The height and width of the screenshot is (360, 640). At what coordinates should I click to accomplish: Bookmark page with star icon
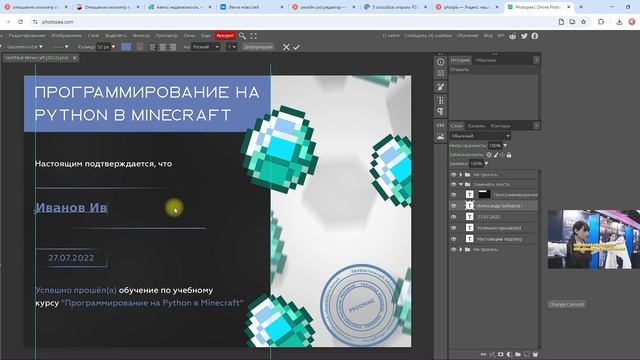coord(583,22)
